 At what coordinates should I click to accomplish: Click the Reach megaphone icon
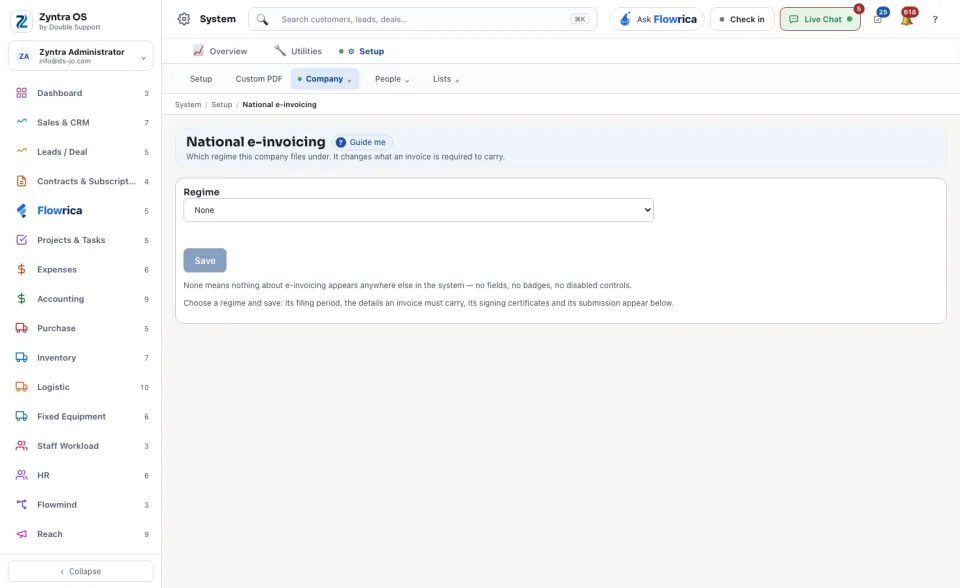[21, 534]
